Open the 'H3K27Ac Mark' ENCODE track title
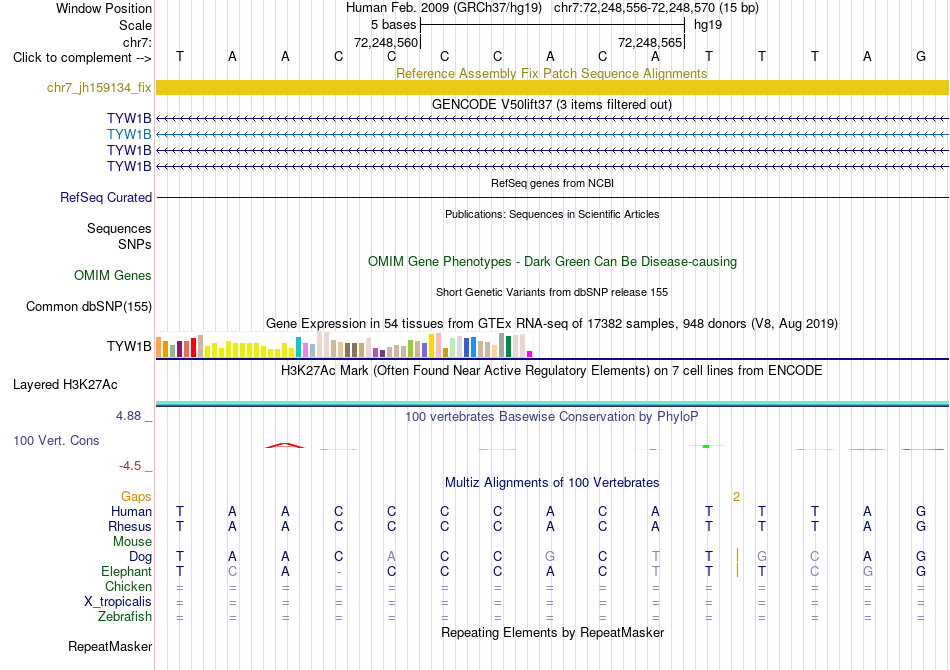This screenshot has width=950, height=670. click(x=552, y=371)
